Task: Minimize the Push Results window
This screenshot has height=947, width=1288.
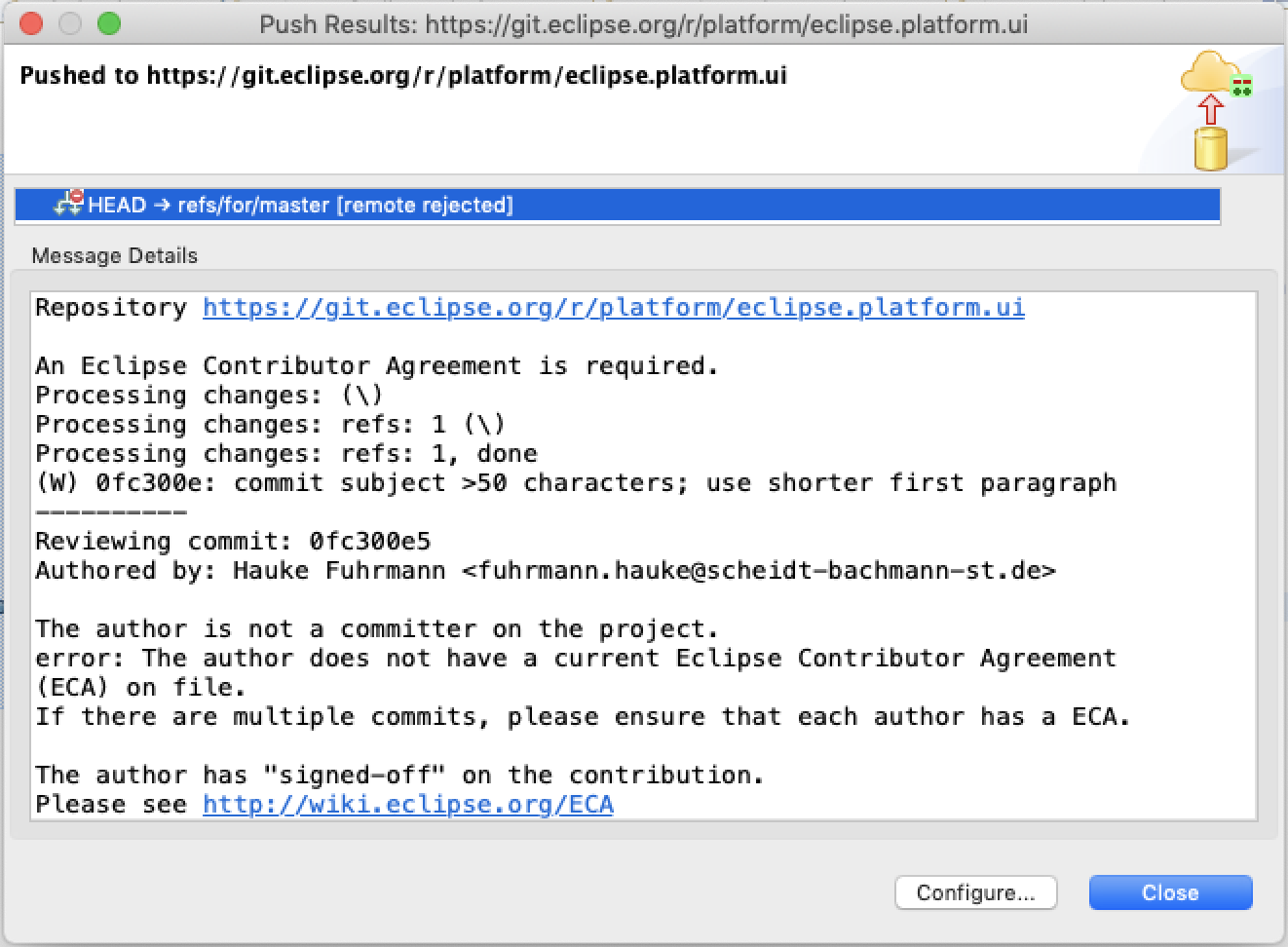Action: (70, 24)
